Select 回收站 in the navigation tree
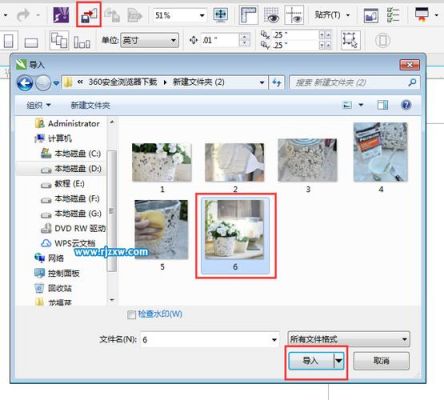Screen dimensions: 444x400 (53, 288)
